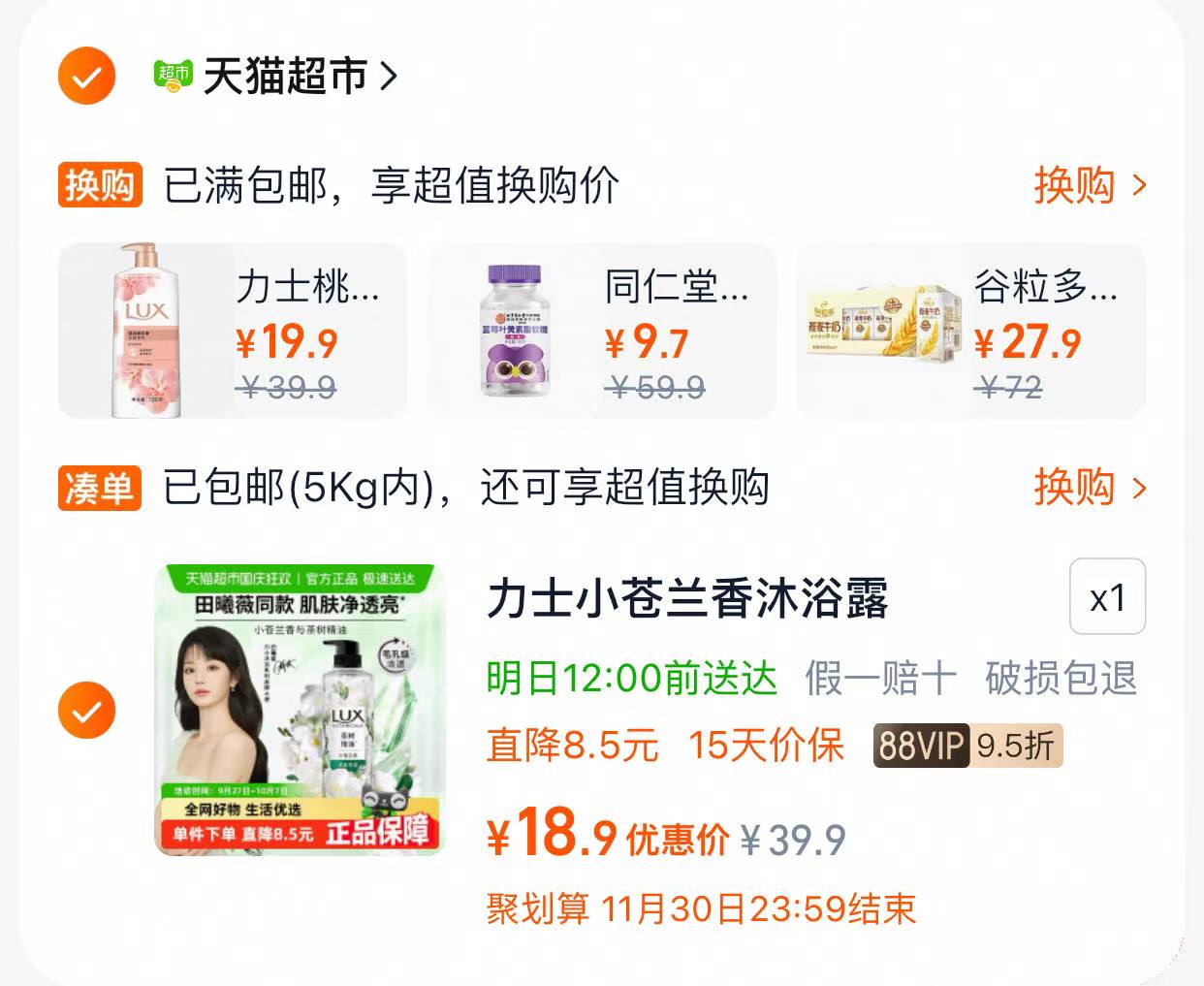Uncheck the 天猫超市 store selection checkbox
1204x986 pixels.
pyautogui.click(x=86, y=76)
